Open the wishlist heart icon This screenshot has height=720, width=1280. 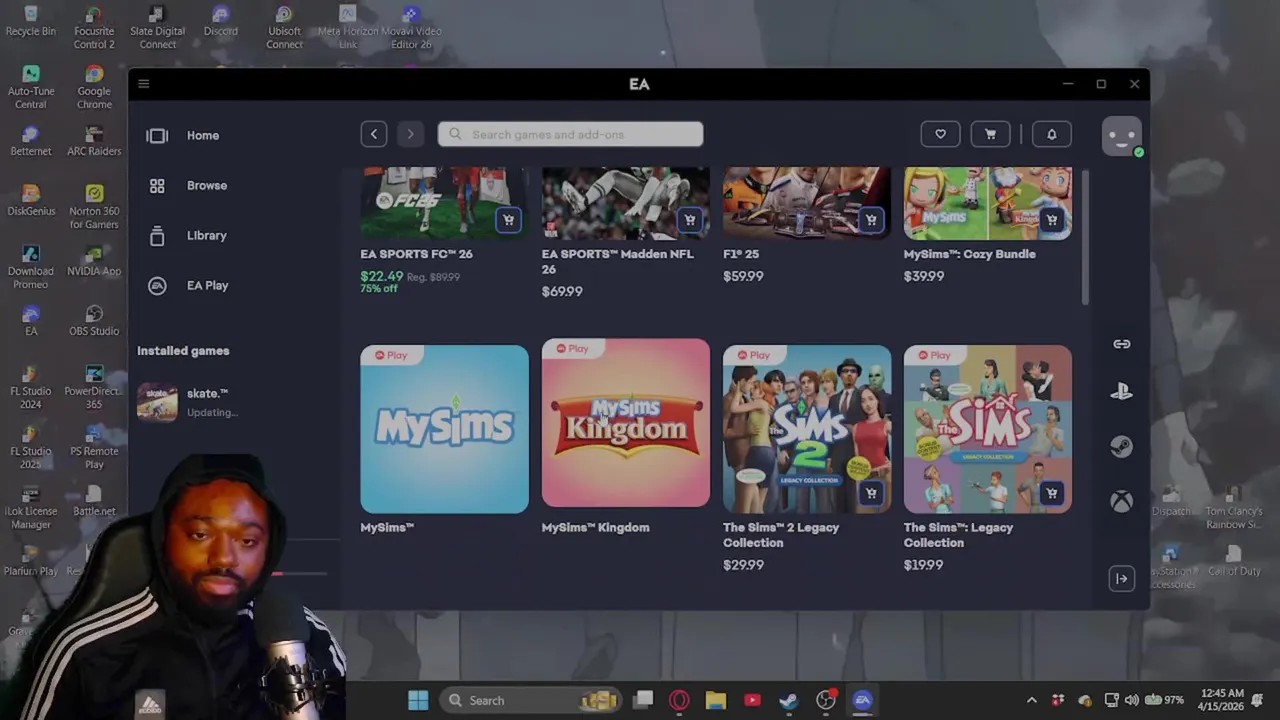[x=940, y=134]
